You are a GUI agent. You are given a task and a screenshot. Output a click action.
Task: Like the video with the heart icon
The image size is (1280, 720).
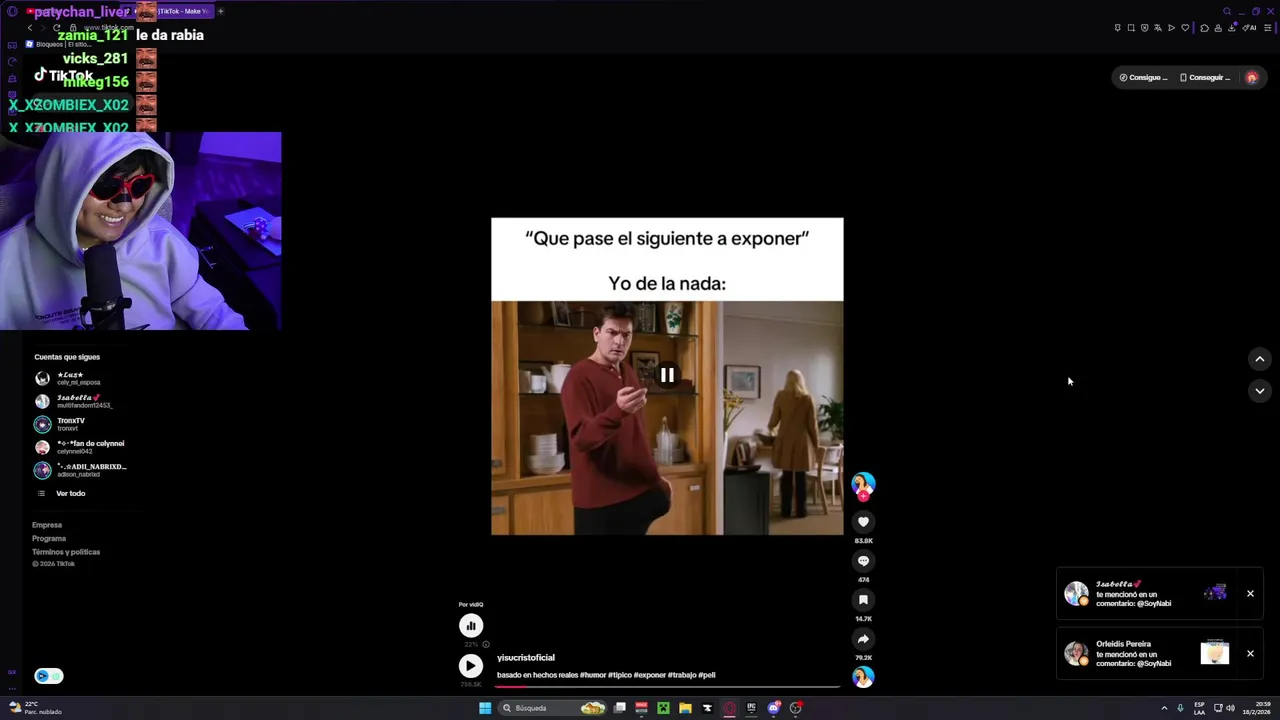coord(863,522)
